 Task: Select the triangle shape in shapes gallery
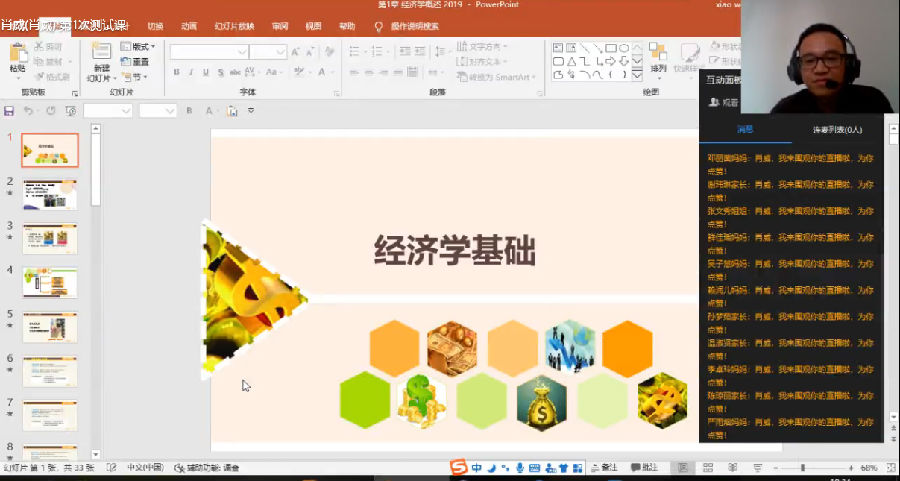572,61
